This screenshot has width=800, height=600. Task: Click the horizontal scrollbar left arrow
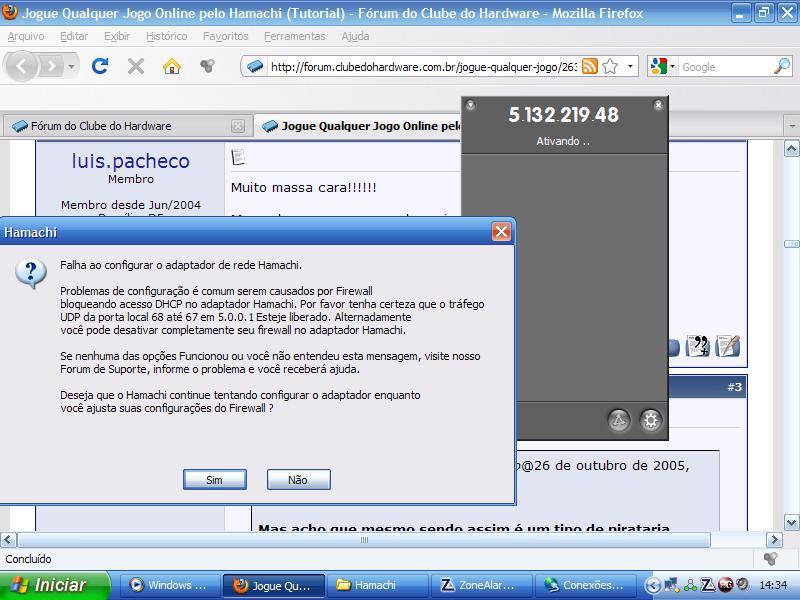(9, 539)
